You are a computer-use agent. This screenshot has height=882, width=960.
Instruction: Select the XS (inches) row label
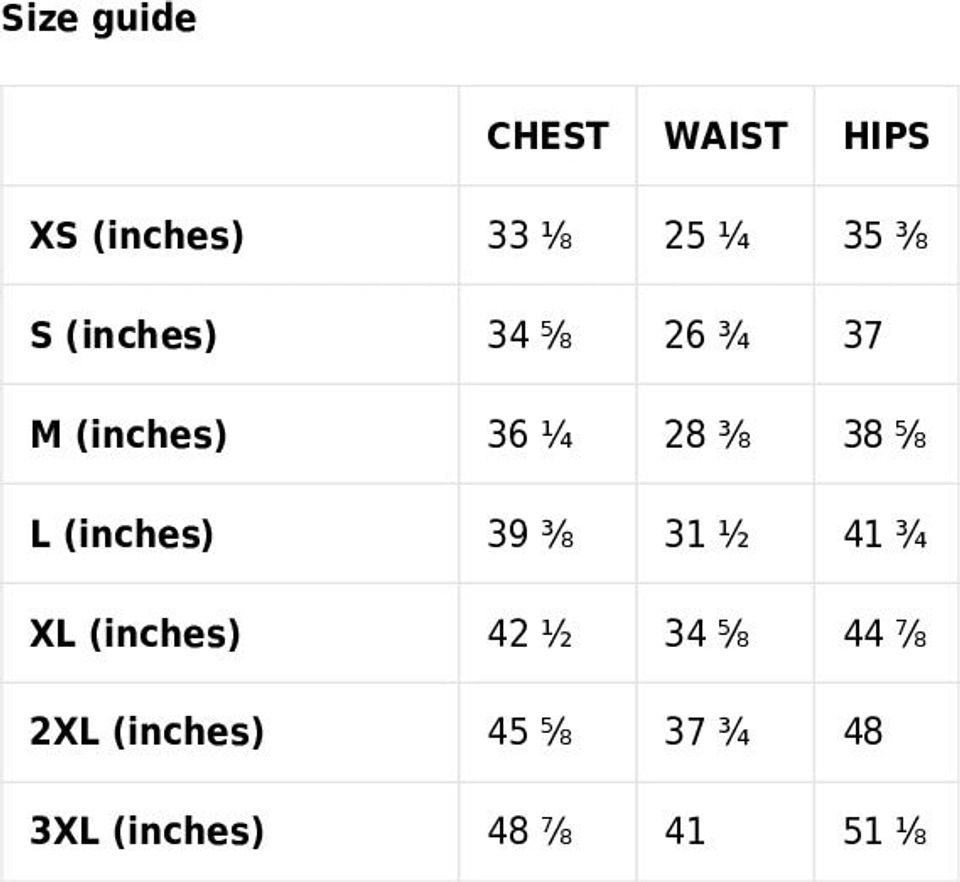(137, 235)
